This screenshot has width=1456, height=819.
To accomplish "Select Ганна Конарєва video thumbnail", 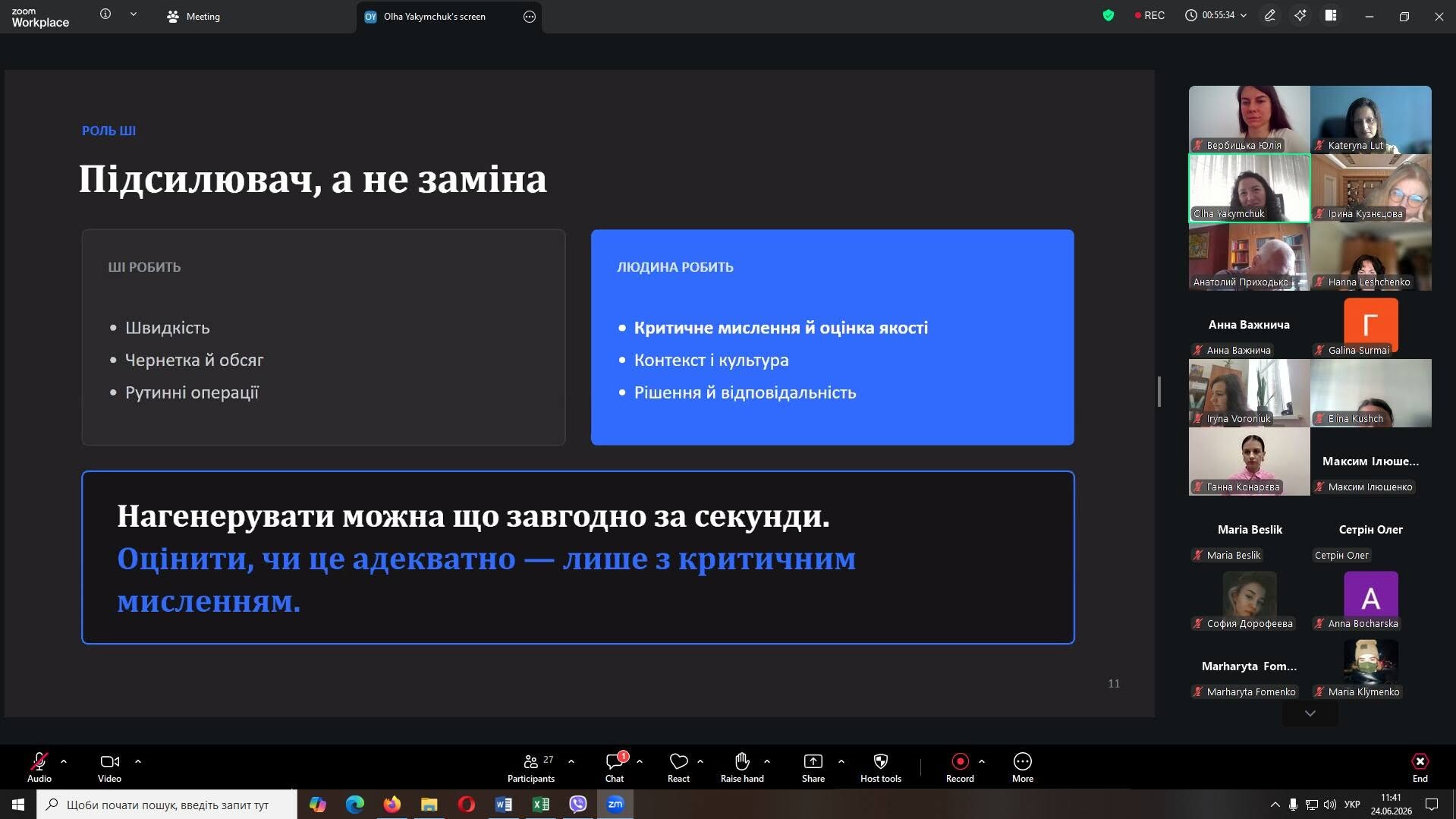I will pos(1249,461).
